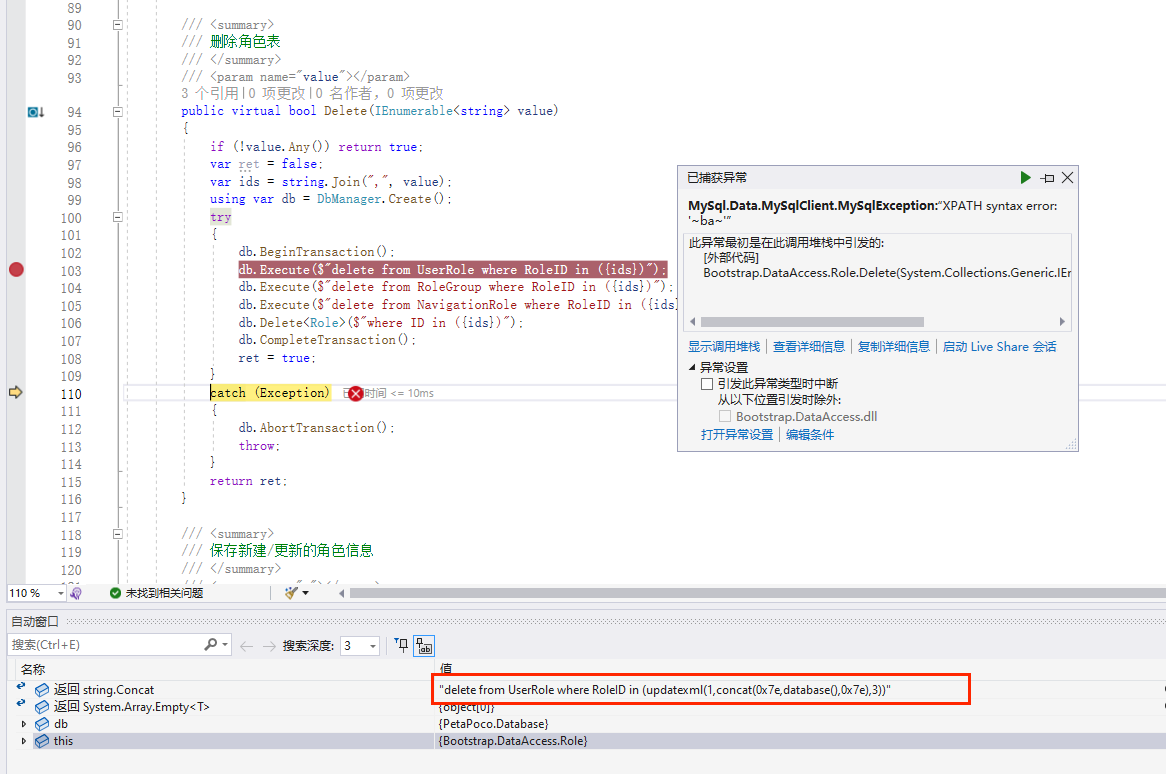
Task: Click the editor scroll-left arrow
Action: click(x=341, y=593)
